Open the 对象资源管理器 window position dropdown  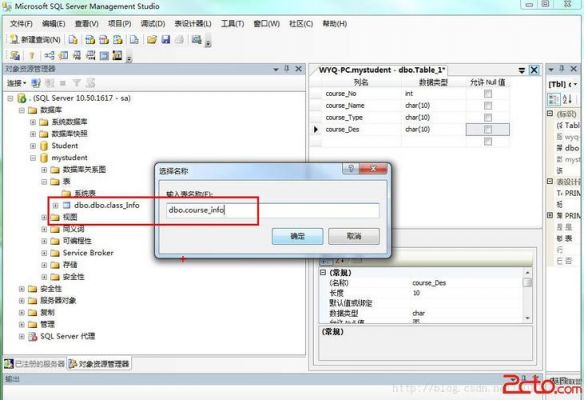click(276, 69)
